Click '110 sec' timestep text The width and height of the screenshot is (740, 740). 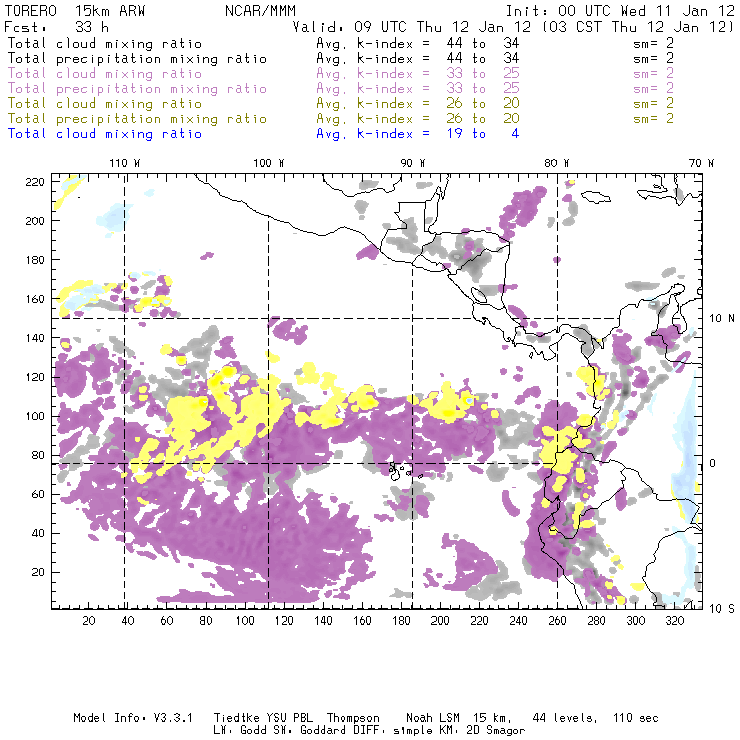(636, 718)
